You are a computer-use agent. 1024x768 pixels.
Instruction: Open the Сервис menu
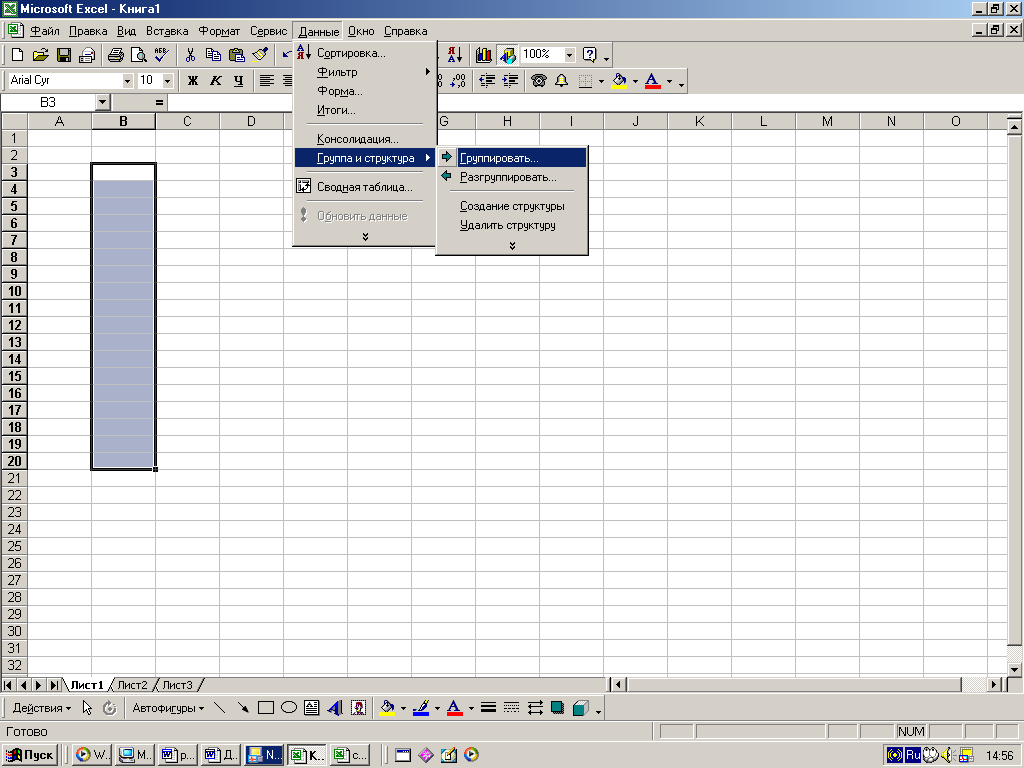pos(268,31)
